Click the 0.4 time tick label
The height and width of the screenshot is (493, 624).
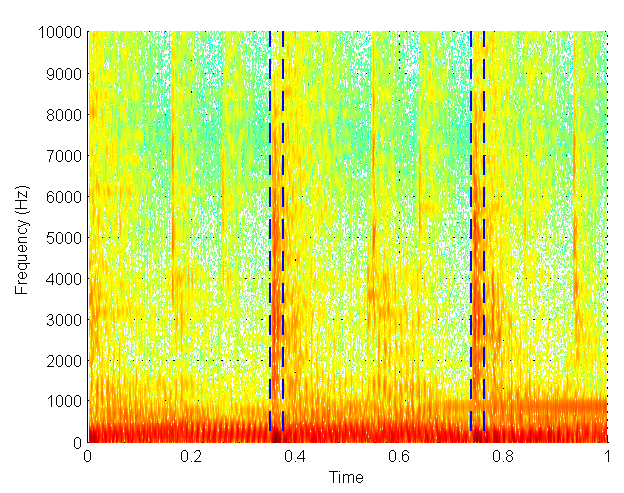click(x=295, y=456)
